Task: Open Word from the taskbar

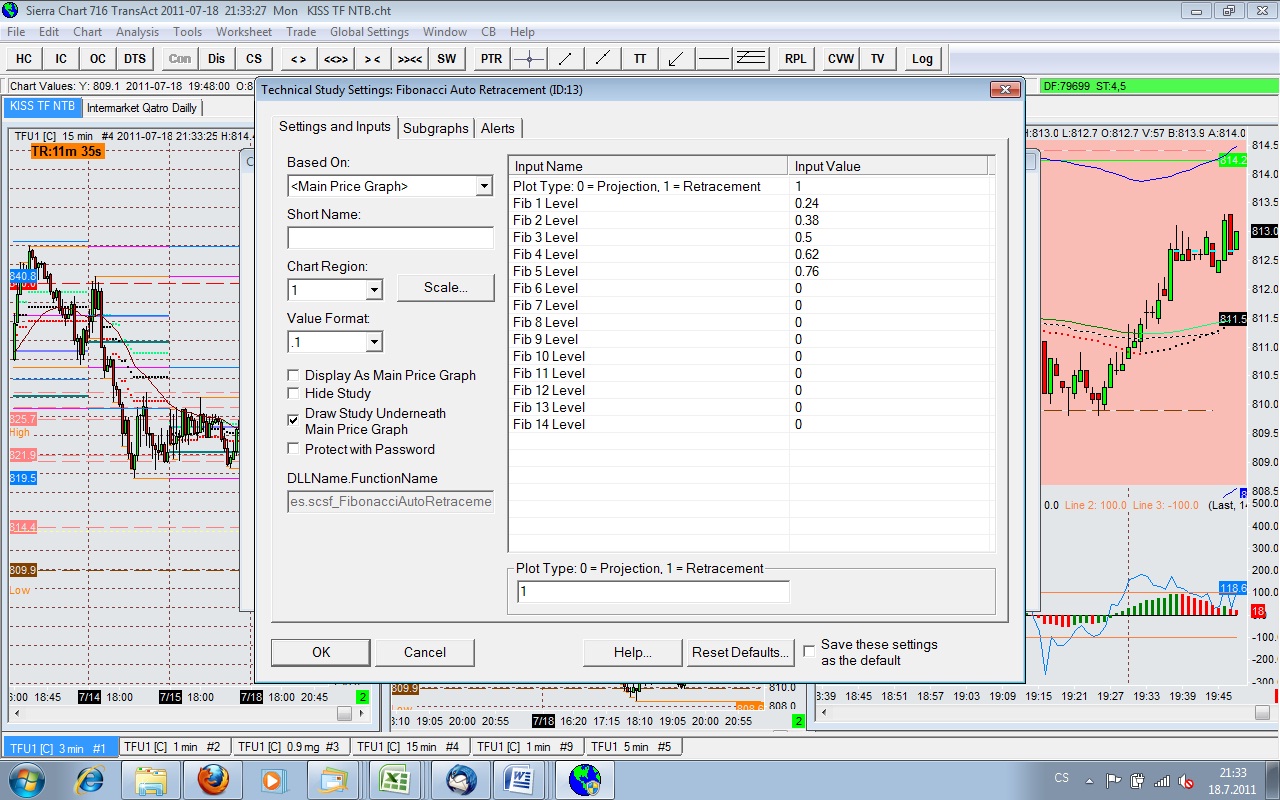Action: 520,778
